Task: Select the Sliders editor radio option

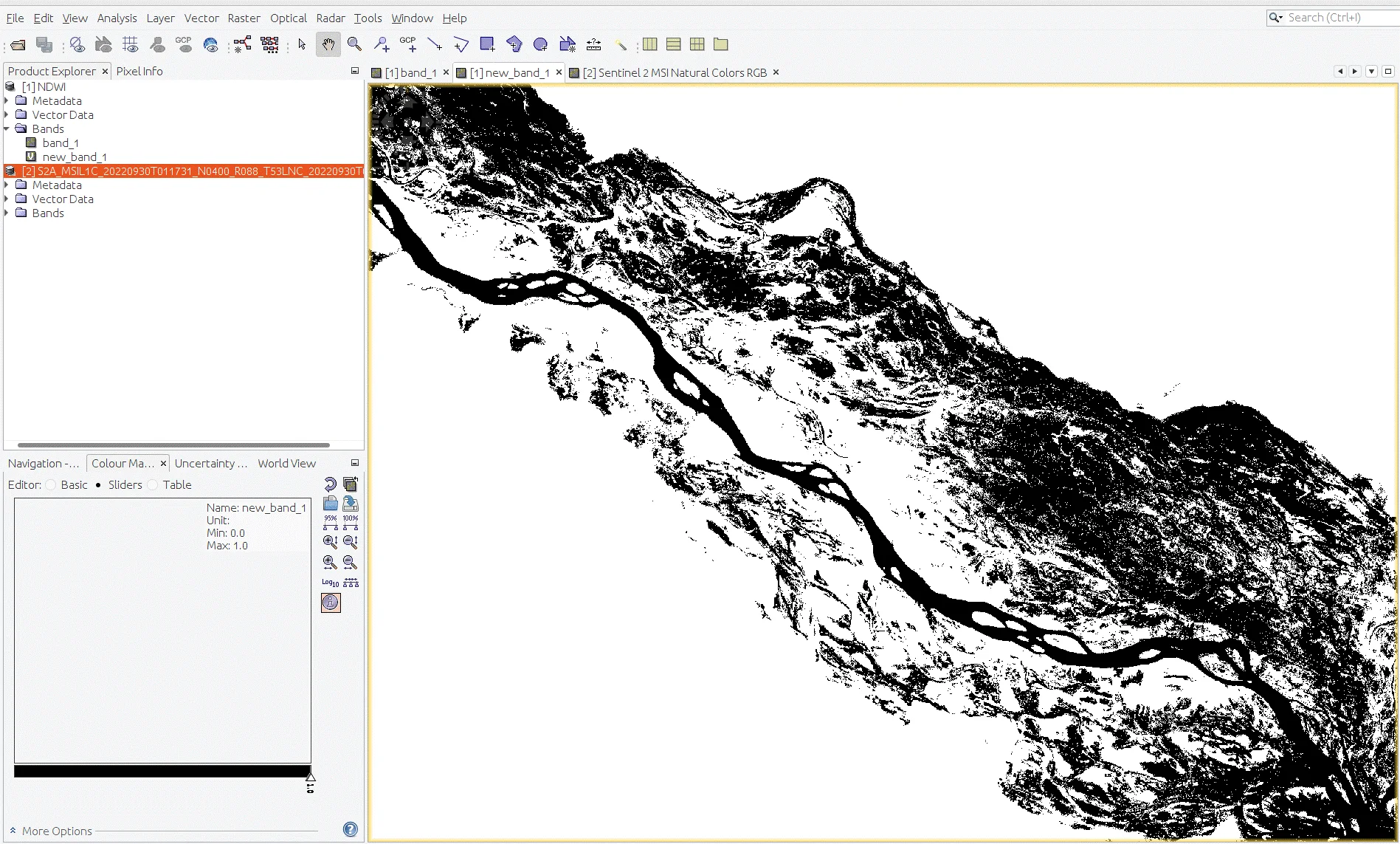Action: coord(98,485)
